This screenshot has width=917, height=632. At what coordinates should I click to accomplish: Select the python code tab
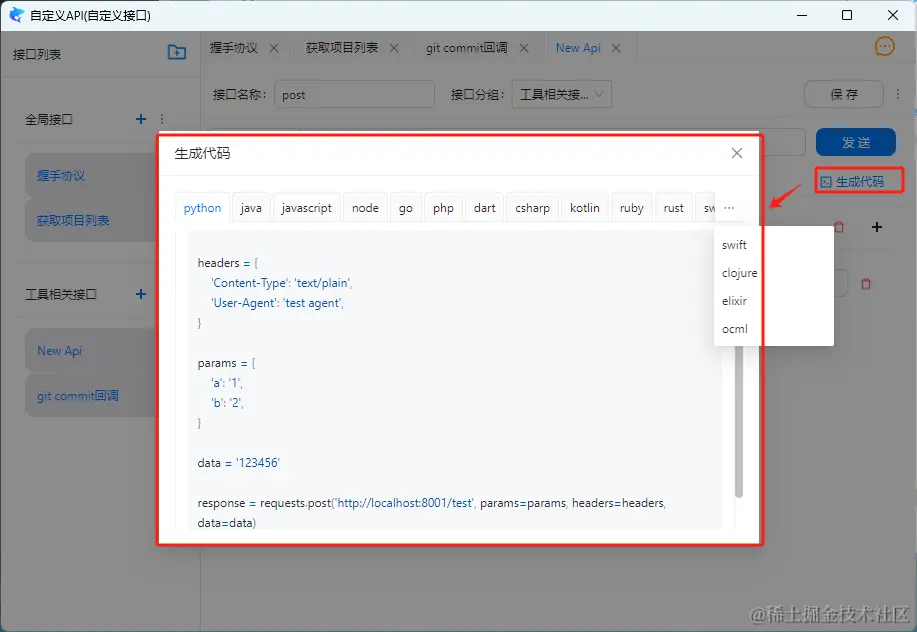pyautogui.click(x=202, y=208)
